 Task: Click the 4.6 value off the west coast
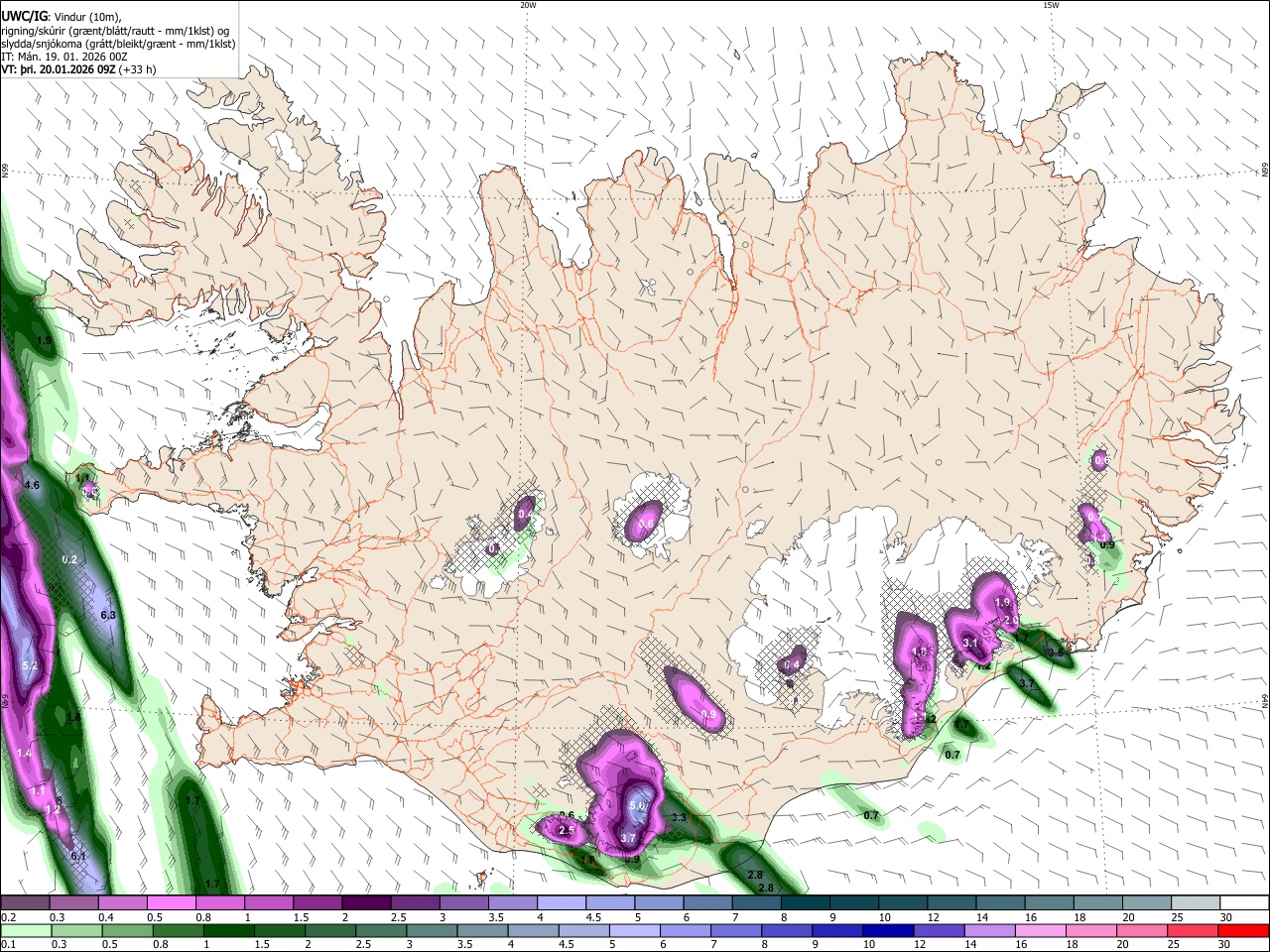point(32,485)
